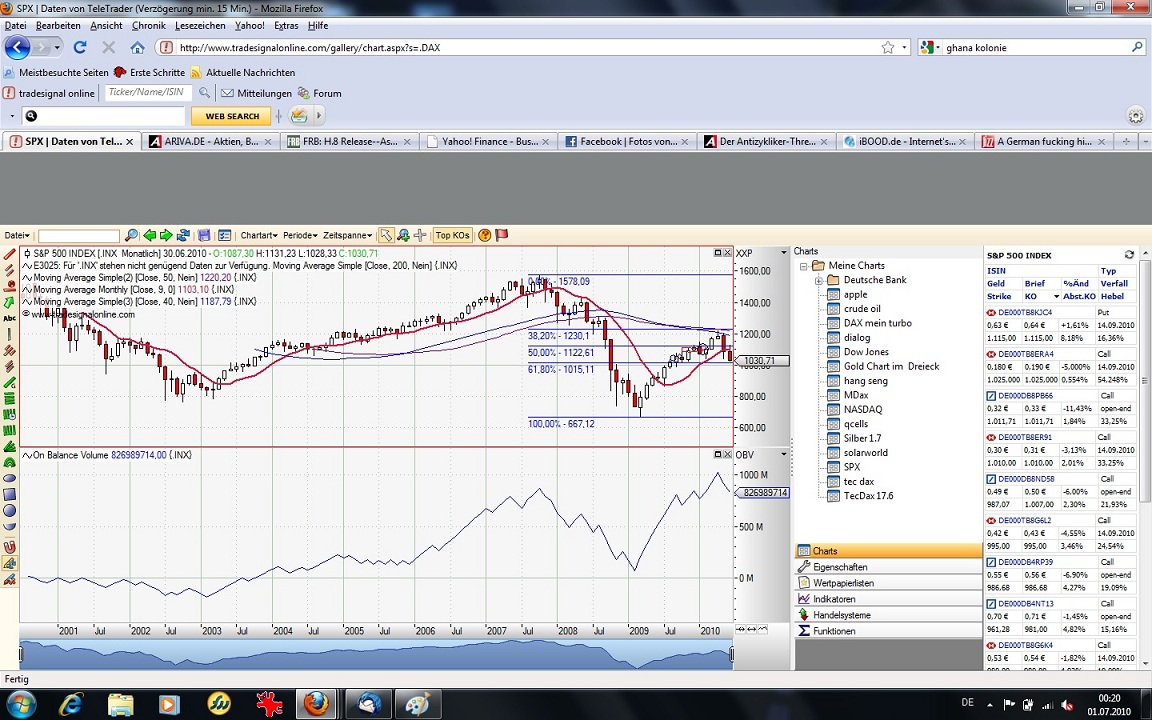This screenshot has height=720, width=1152.
Task: Toggle the pointer selection mode button
Action: coord(386,235)
